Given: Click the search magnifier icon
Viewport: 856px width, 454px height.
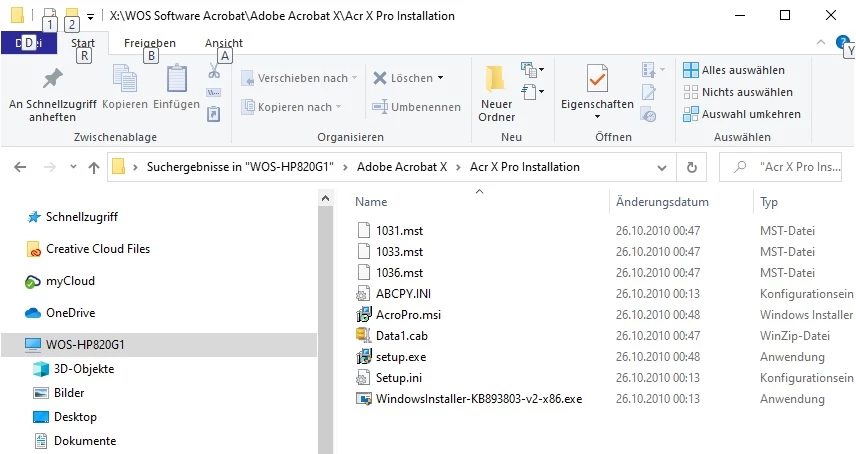Looking at the screenshot, I should 740,166.
